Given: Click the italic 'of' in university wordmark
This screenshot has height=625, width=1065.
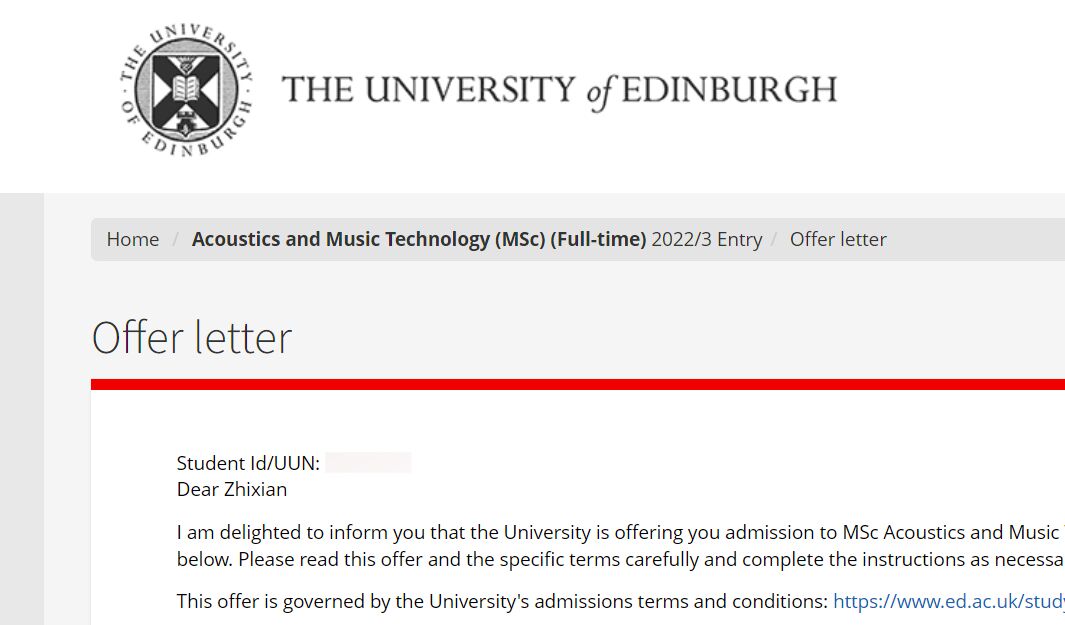Looking at the screenshot, I should tap(600, 92).
